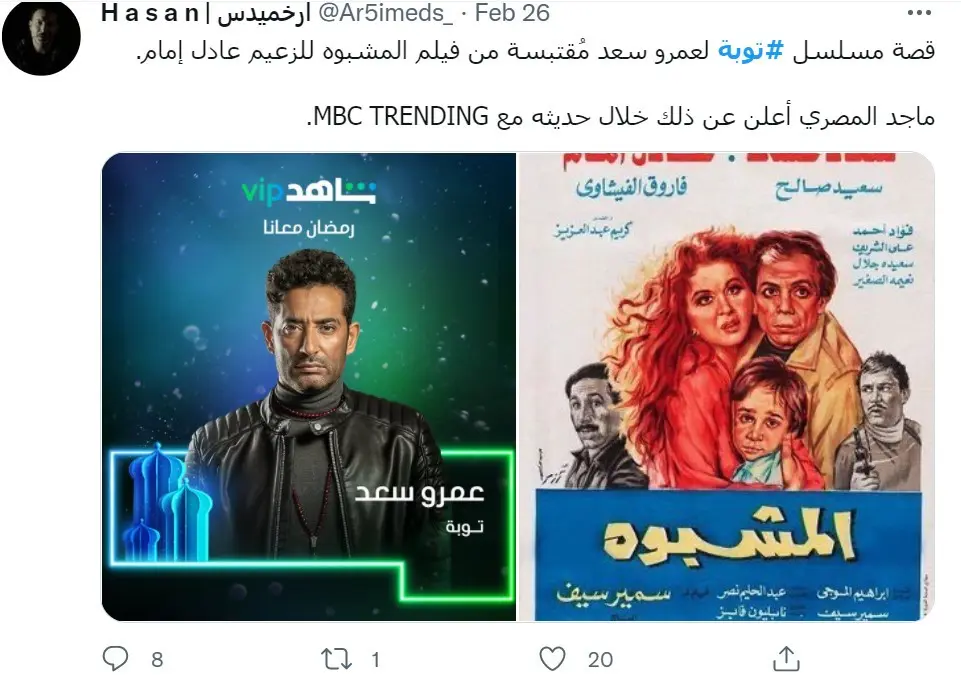Click the first tweet text line
Image resolution: width=961 pixels, height=675 pixels.
(536, 50)
